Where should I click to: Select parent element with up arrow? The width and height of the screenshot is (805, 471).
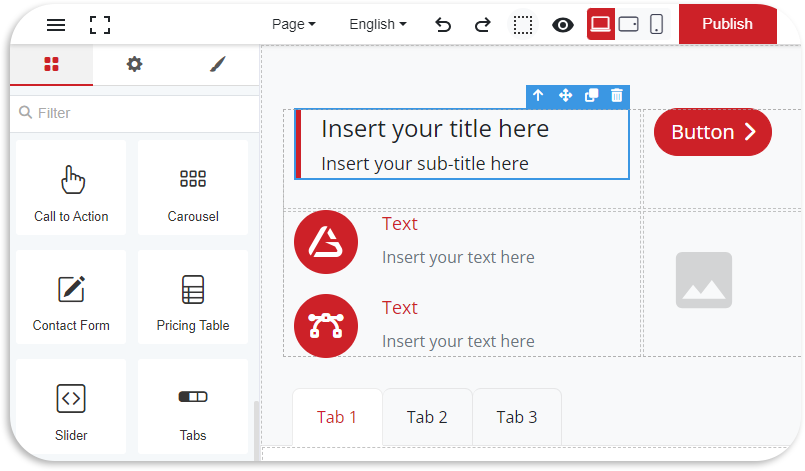538,96
